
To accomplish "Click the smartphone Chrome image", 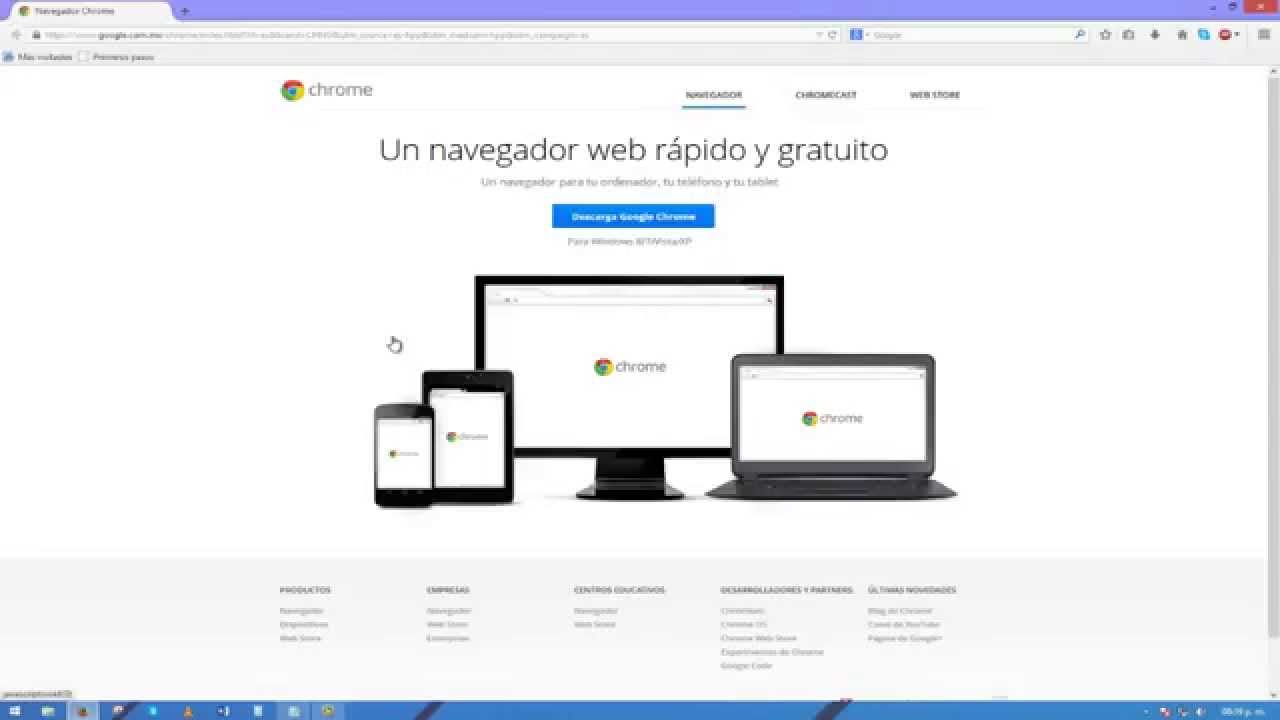I will click(404, 455).
